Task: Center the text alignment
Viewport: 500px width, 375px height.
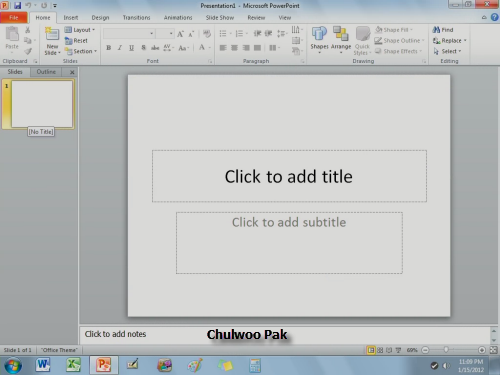Action: (x=234, y=48)
